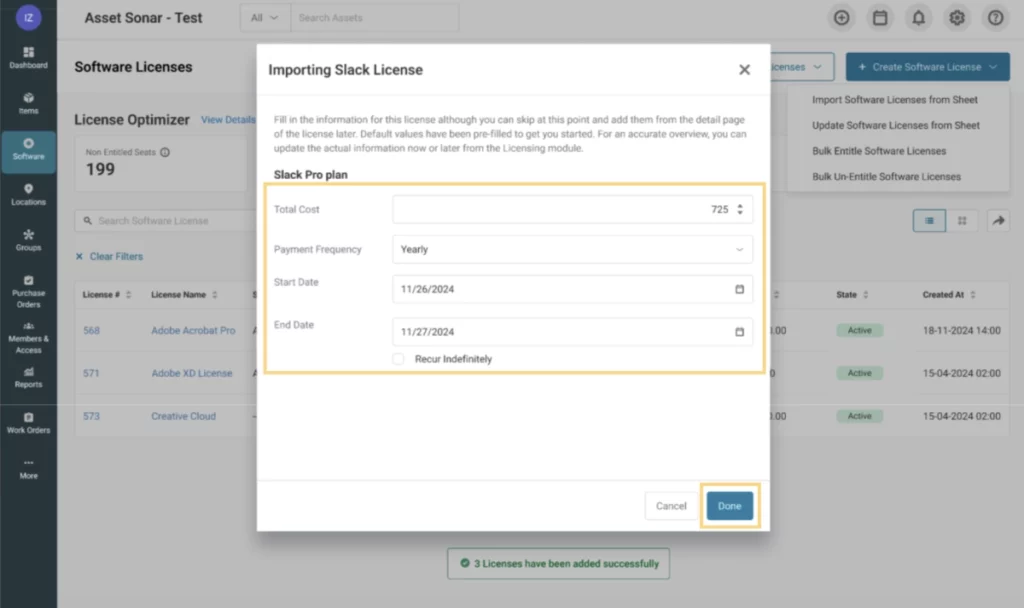Open the Adobe XD License link

(191, 373)
